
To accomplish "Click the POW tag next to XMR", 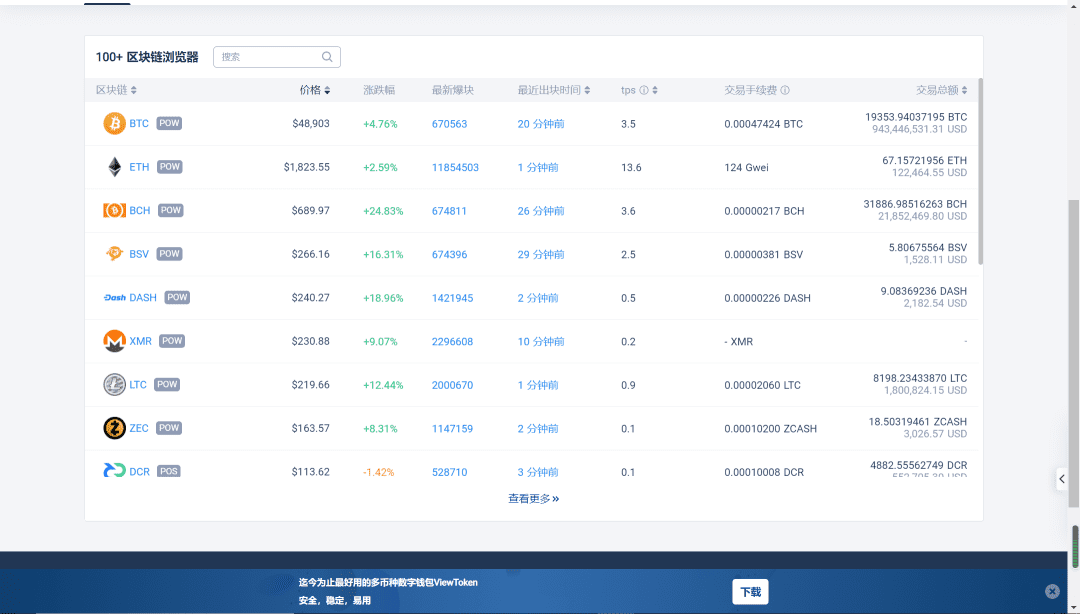I will coord(172,341).
